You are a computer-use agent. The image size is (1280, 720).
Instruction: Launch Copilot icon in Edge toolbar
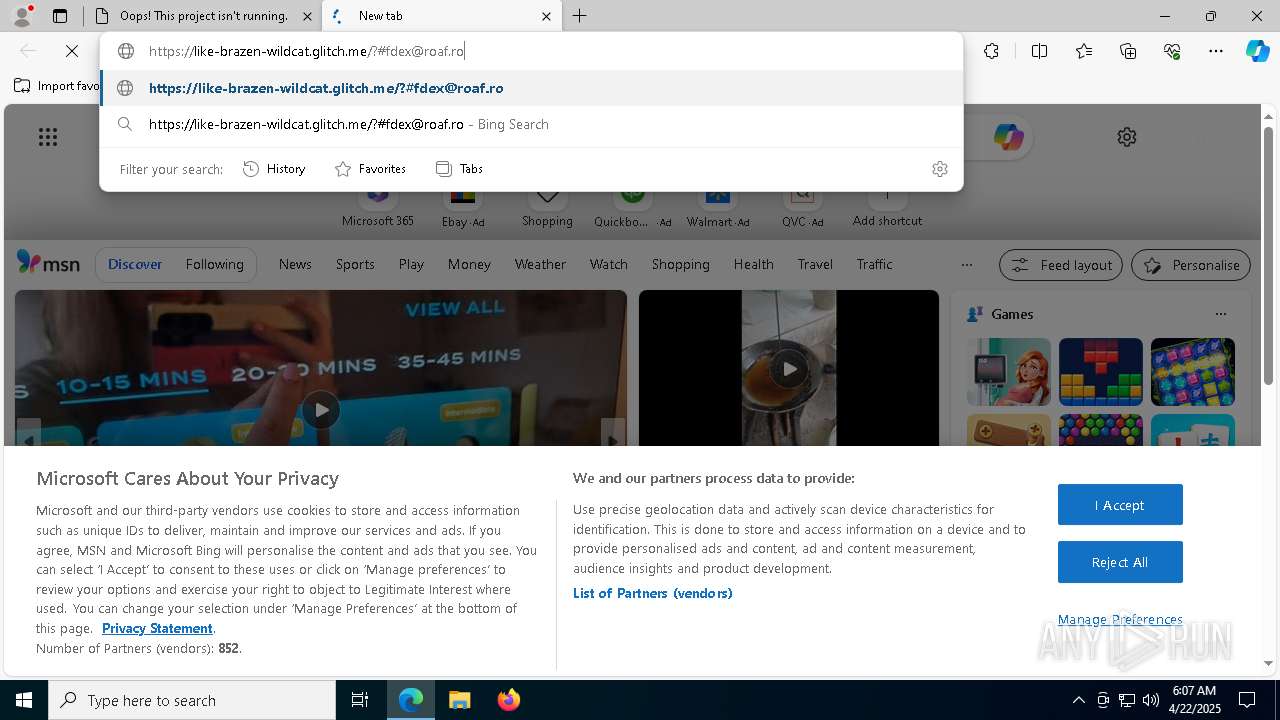(1257, 51)
